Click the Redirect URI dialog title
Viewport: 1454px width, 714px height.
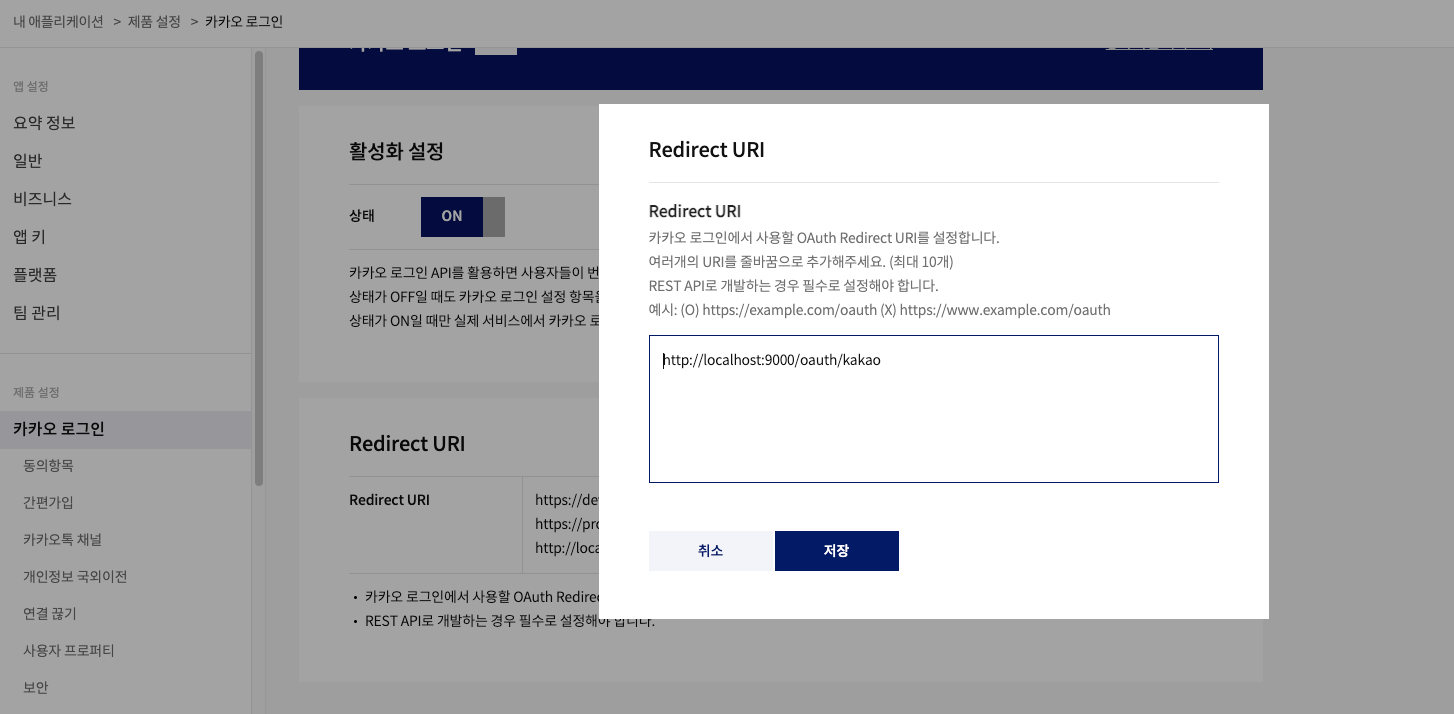(x=707, y=150)
